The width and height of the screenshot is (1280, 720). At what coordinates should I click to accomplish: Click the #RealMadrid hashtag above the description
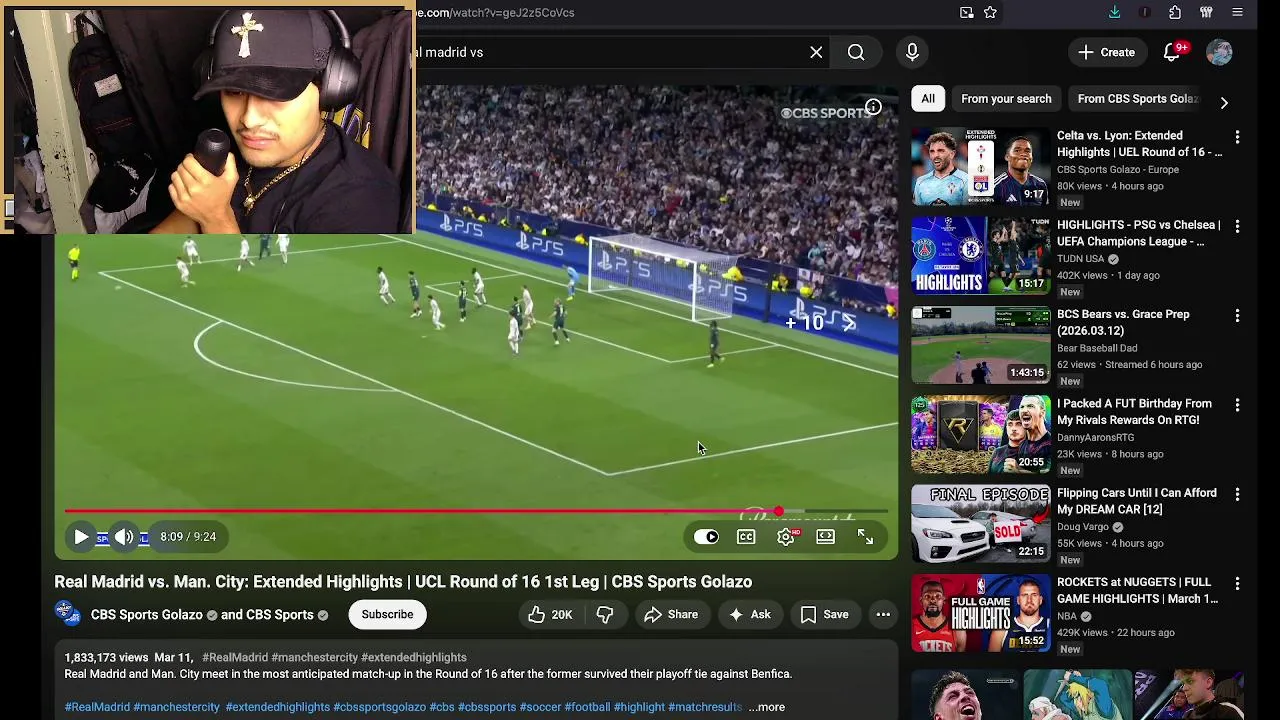pyautogui.click(x=234, y=657)
